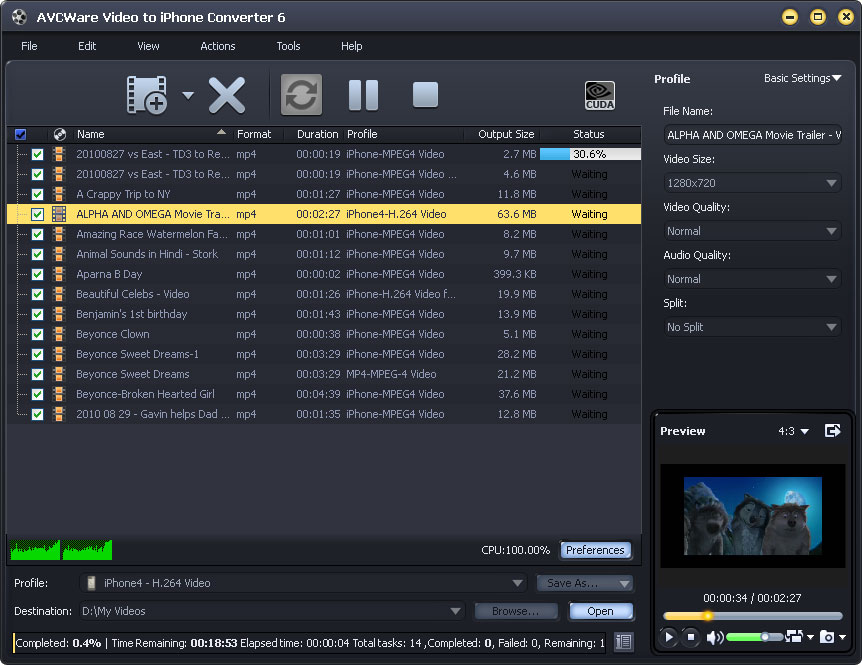The height and width of the screenshot is (665, 862).
Task: Mute the preview with speaker icon
Action: 714,638
